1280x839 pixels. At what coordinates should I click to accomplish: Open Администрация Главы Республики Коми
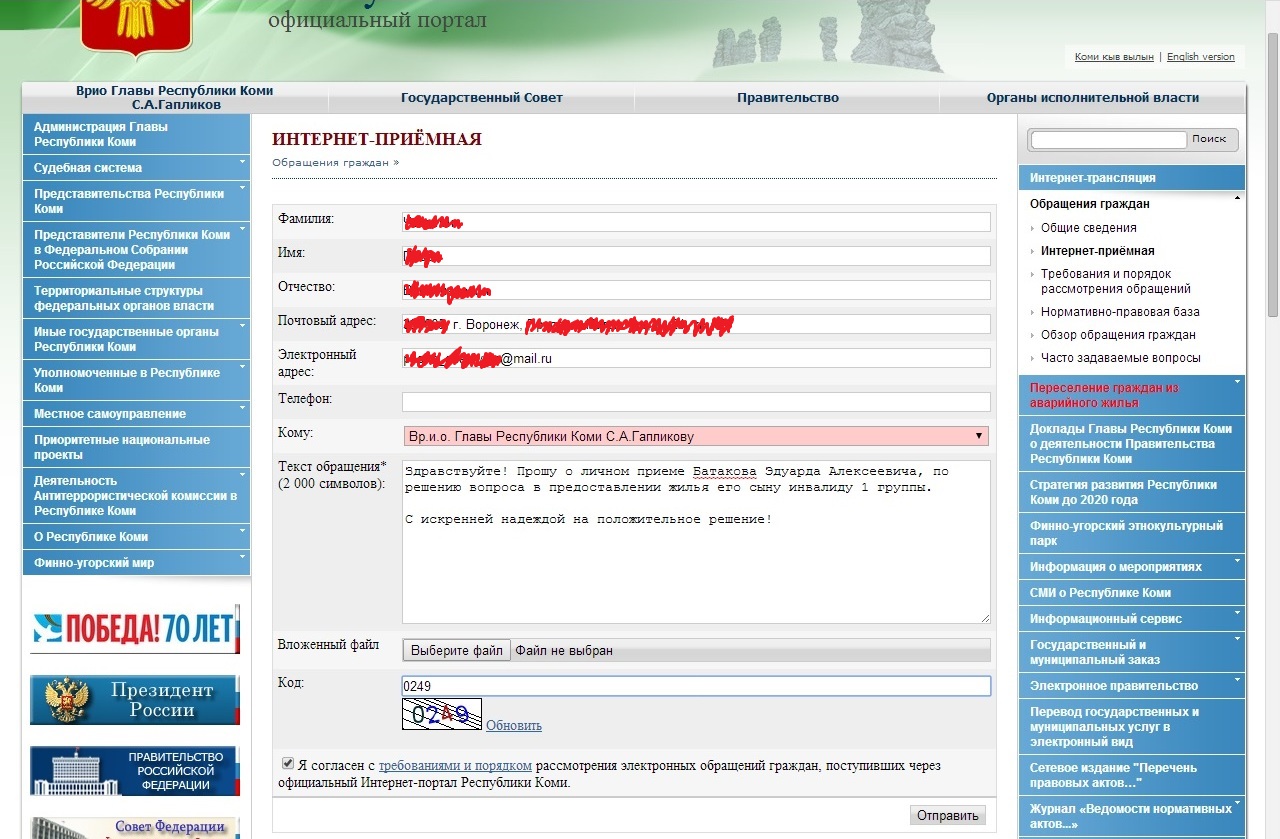pos(136,134)
